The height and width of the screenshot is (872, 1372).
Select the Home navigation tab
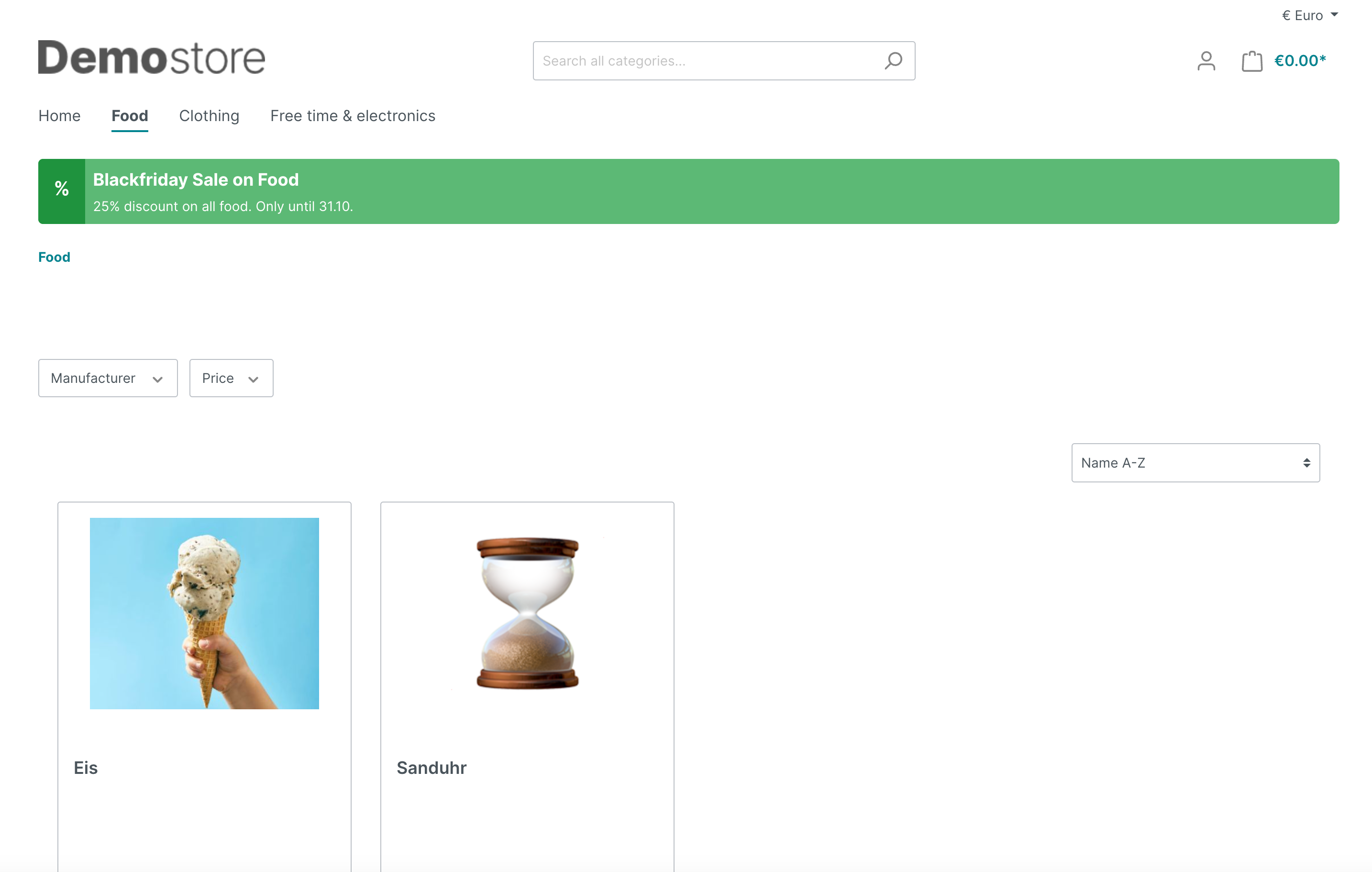click(59, 115)
